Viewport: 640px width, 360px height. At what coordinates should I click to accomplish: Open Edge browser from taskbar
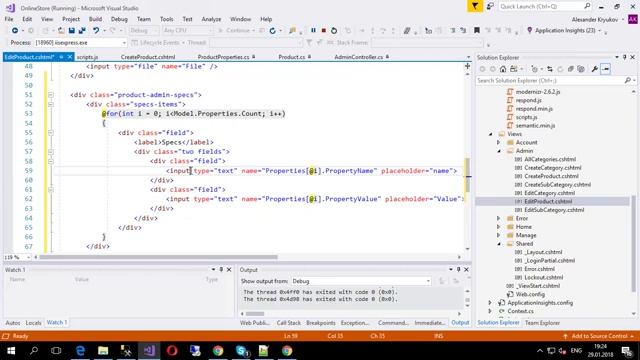click(x=80, y=351)
